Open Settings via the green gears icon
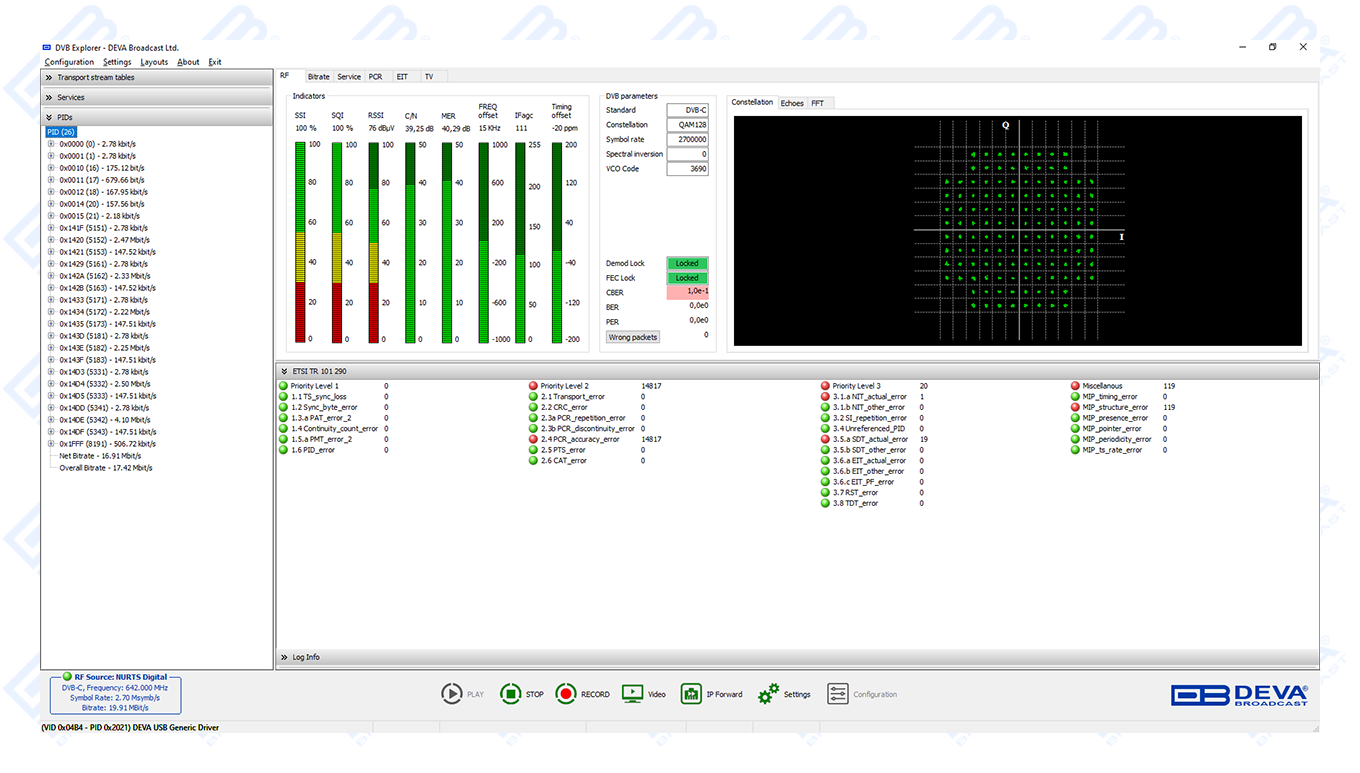The width and height of the screenshot is (1360, 773). 768,694
